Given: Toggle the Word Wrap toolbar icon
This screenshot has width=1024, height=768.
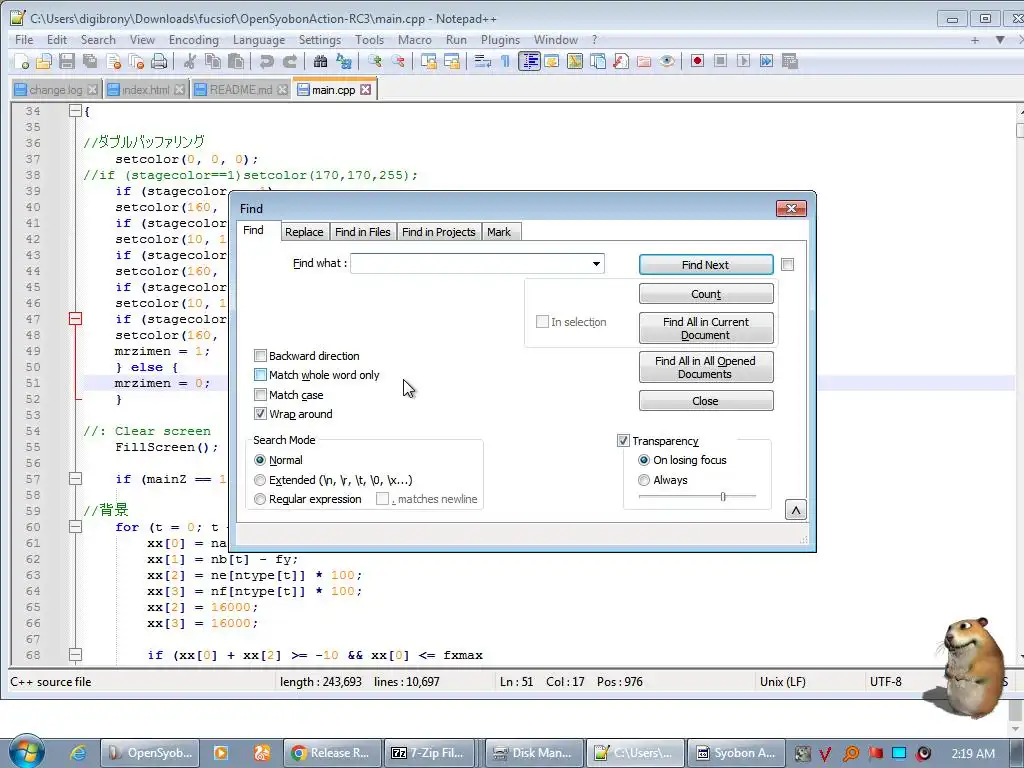Looking at the screenshot, I should tap(483, 61).
